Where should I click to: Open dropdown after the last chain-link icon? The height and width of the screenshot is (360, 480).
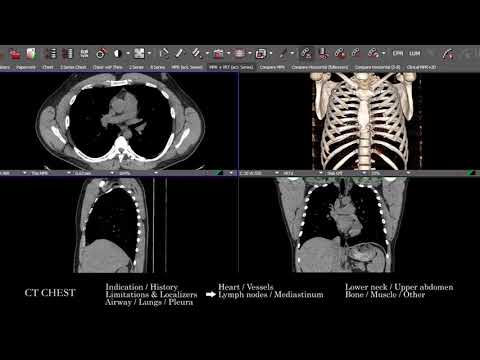tap(384, 53)
